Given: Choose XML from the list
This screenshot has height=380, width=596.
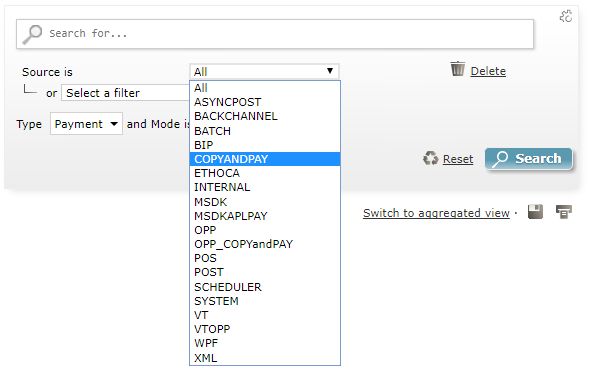Looking at the screenshot, I should coord(265,358).
